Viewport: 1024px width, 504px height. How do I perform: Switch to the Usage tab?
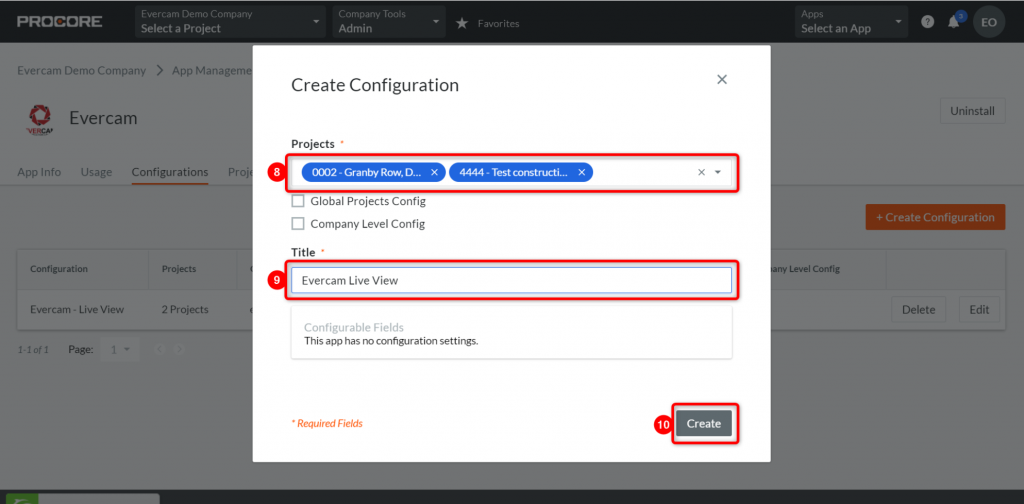tap(96, 172)
